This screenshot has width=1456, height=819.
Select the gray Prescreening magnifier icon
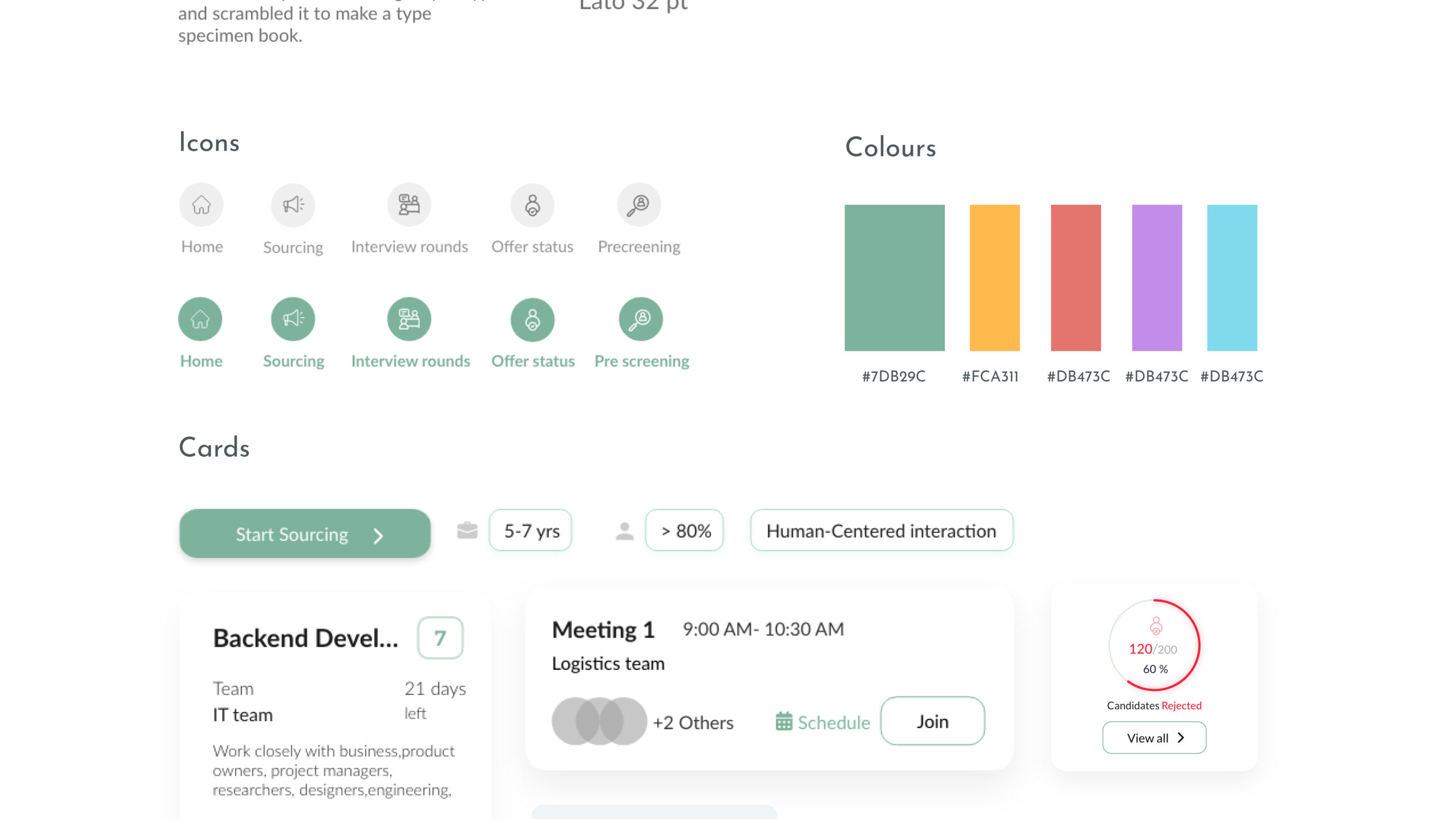click(639, 205)
